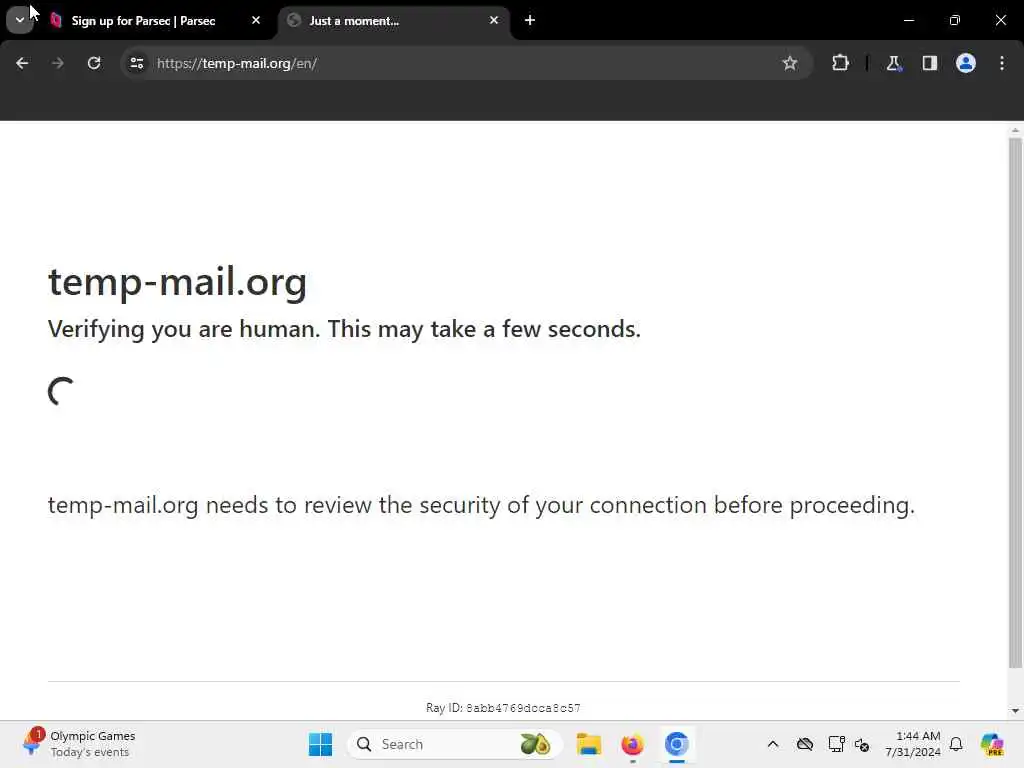
Task: Click the taskbar Search box
Action: click(x=455, y=744)
